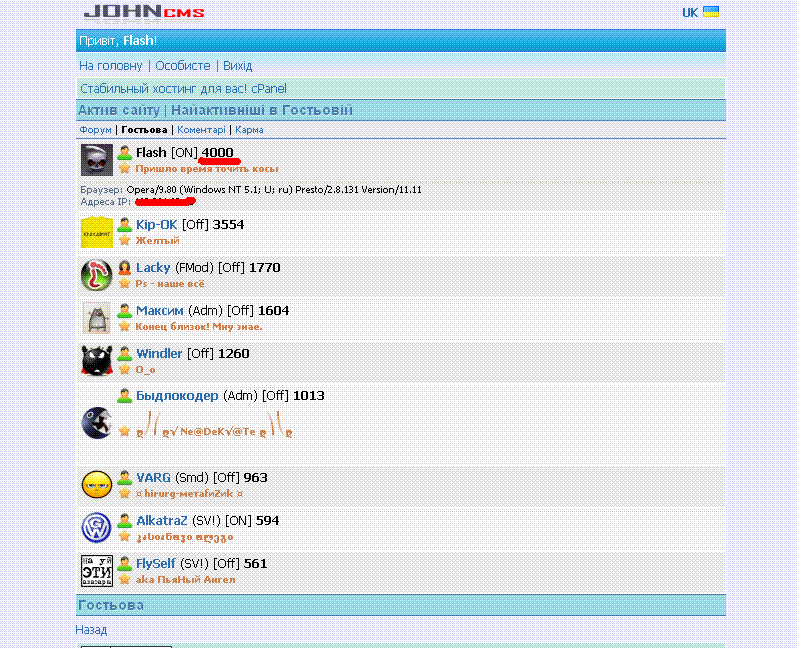Click the Ukrainian flag language icon

(x=711, y=12)
